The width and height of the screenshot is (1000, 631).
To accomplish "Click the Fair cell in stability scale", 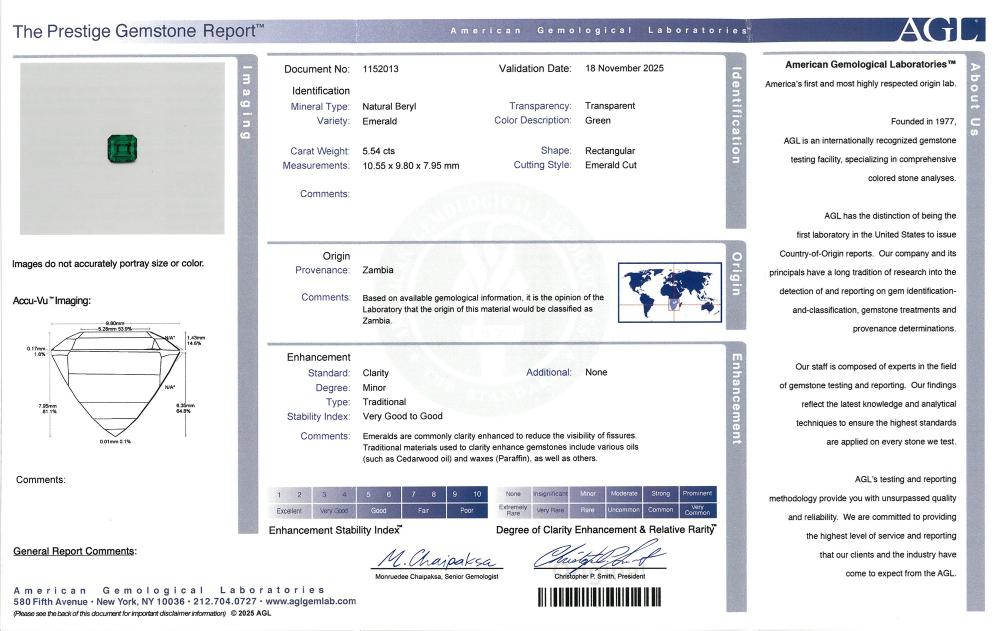I will (x=423, y=511).
